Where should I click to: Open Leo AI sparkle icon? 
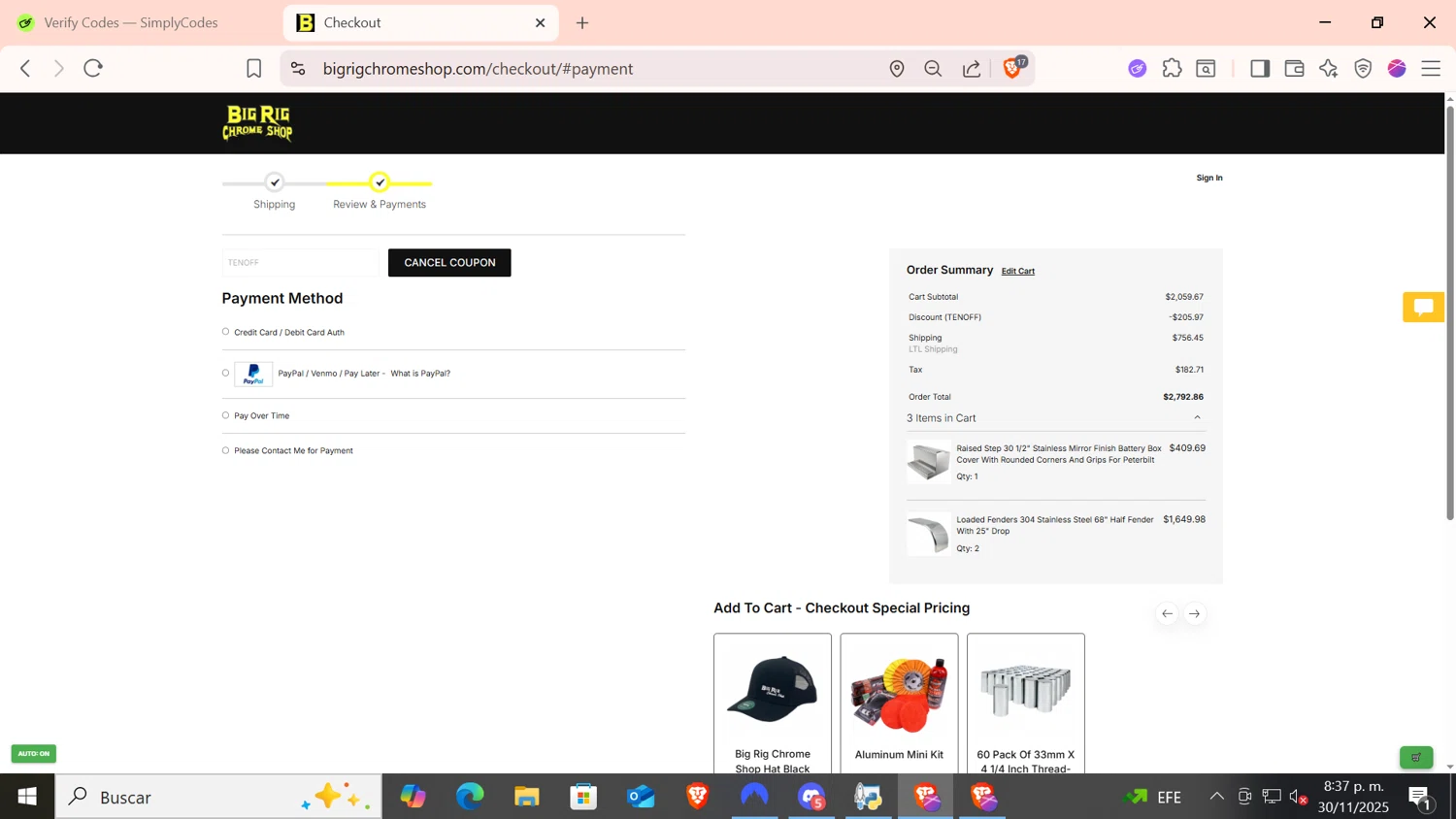click(x=1329, y=69)
